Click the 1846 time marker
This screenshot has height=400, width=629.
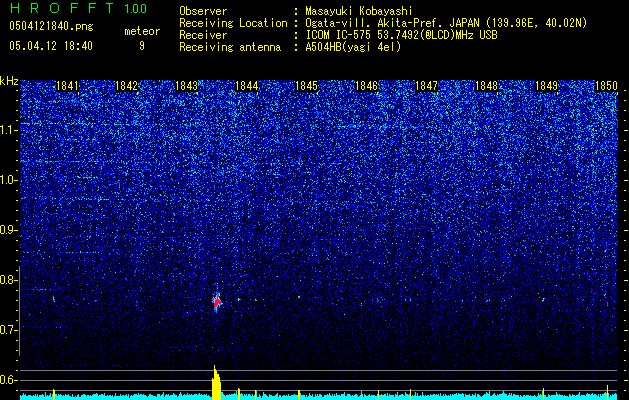tap(367, 86)
